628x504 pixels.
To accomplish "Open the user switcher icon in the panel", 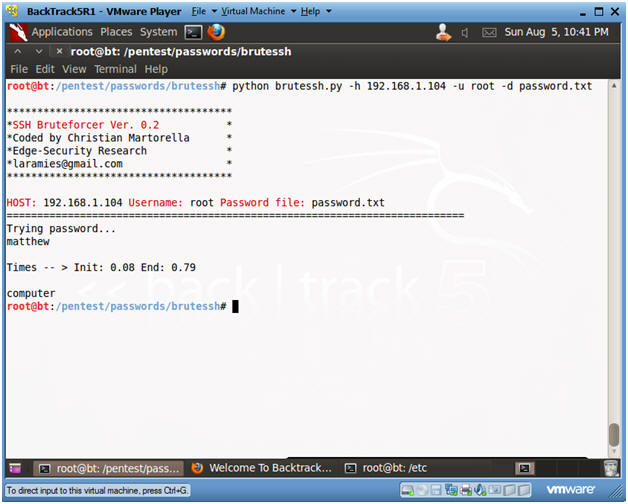I will point(443,32).
